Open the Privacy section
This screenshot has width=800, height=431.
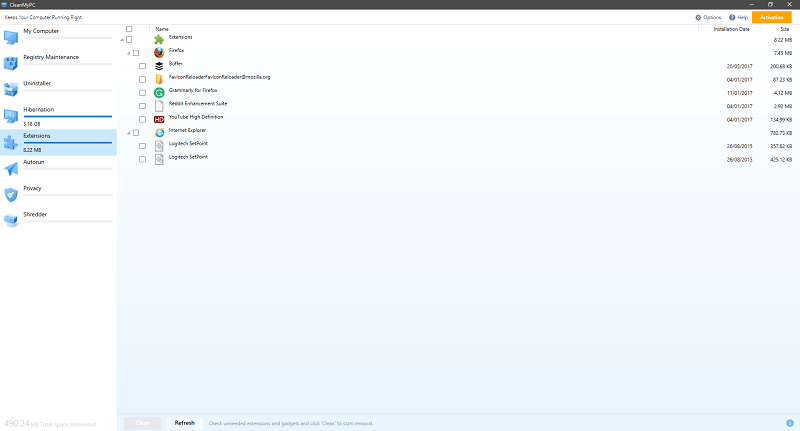(58, 194)
